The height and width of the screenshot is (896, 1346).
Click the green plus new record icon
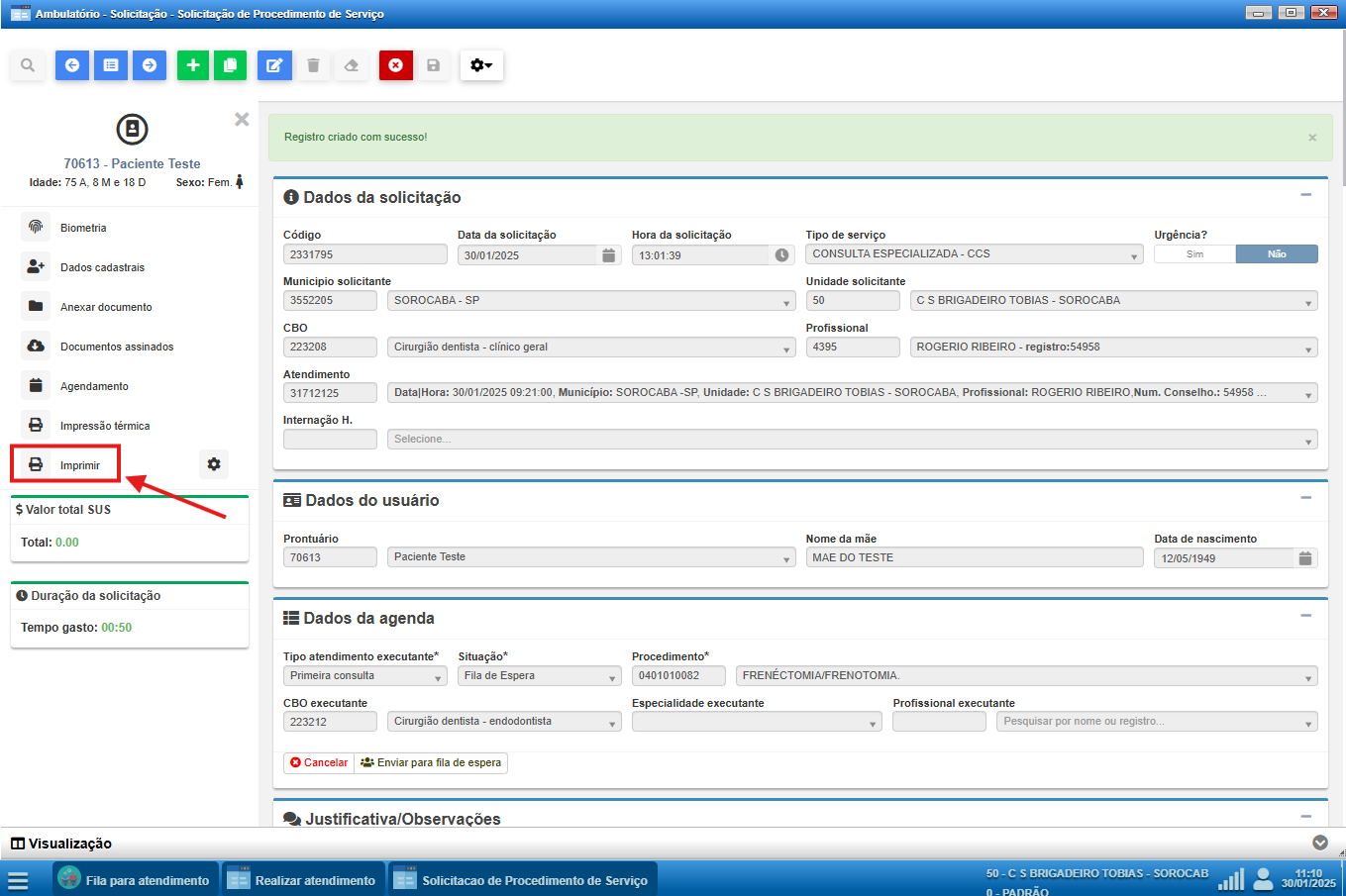coord(193,65)
